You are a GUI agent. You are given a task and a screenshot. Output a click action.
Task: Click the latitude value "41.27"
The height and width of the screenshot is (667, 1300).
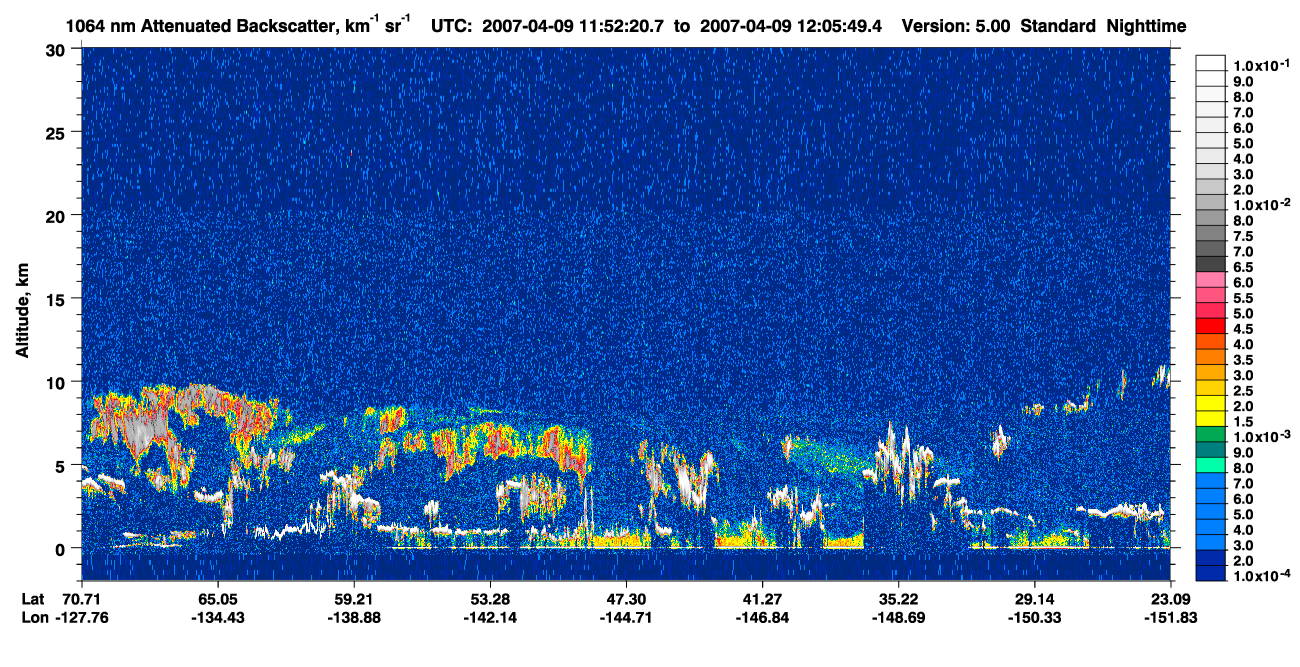pos(762,599)
